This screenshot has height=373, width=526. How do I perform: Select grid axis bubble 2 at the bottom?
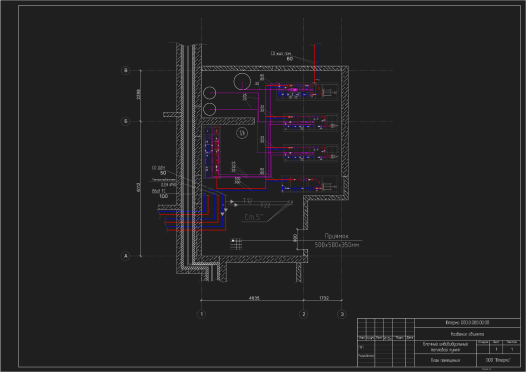[304, 314]
